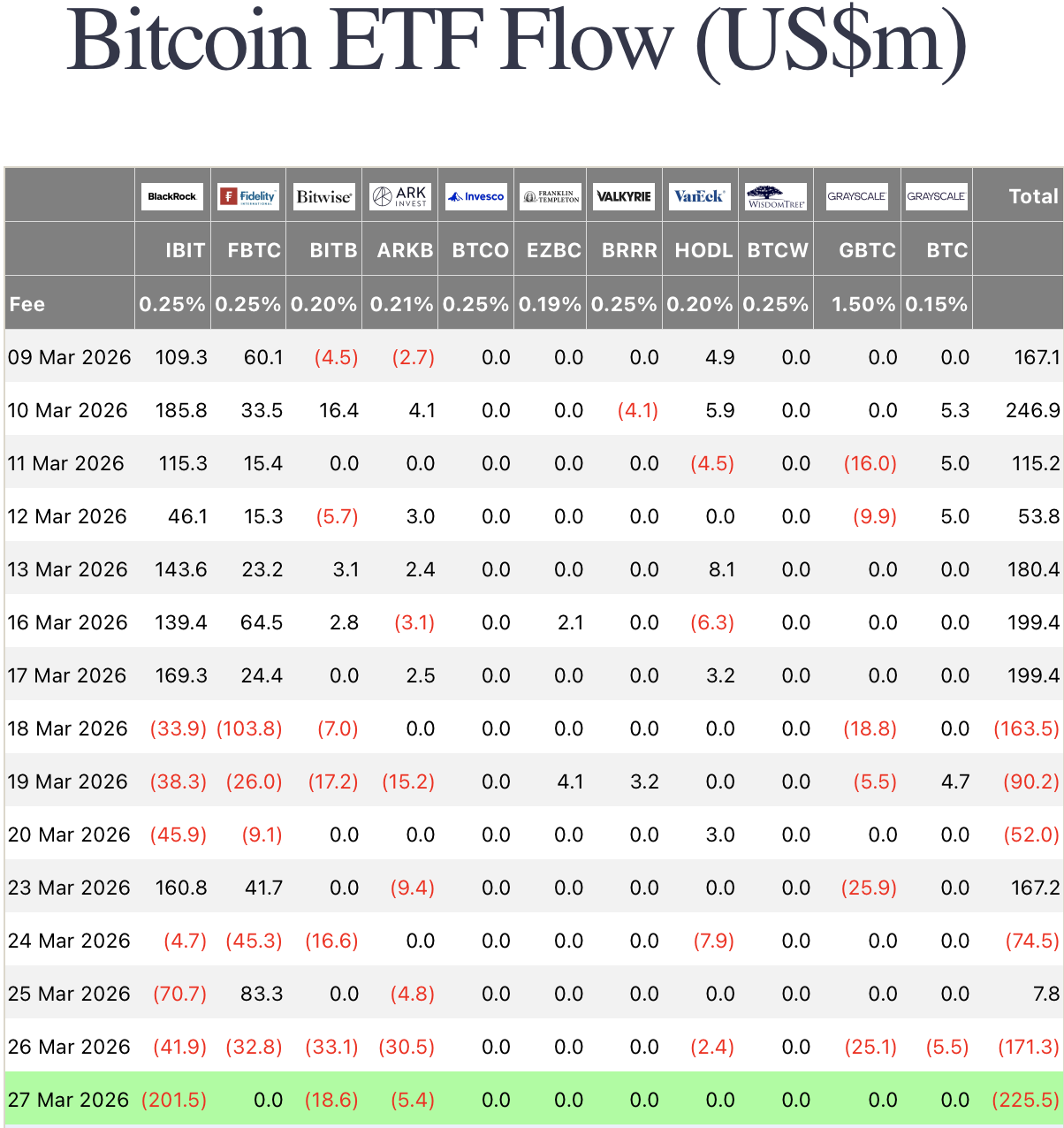Screen dimensions: 1064x1128
Task: Click the (225.5) total on 27 Mar
Action: point(1025,1100)
